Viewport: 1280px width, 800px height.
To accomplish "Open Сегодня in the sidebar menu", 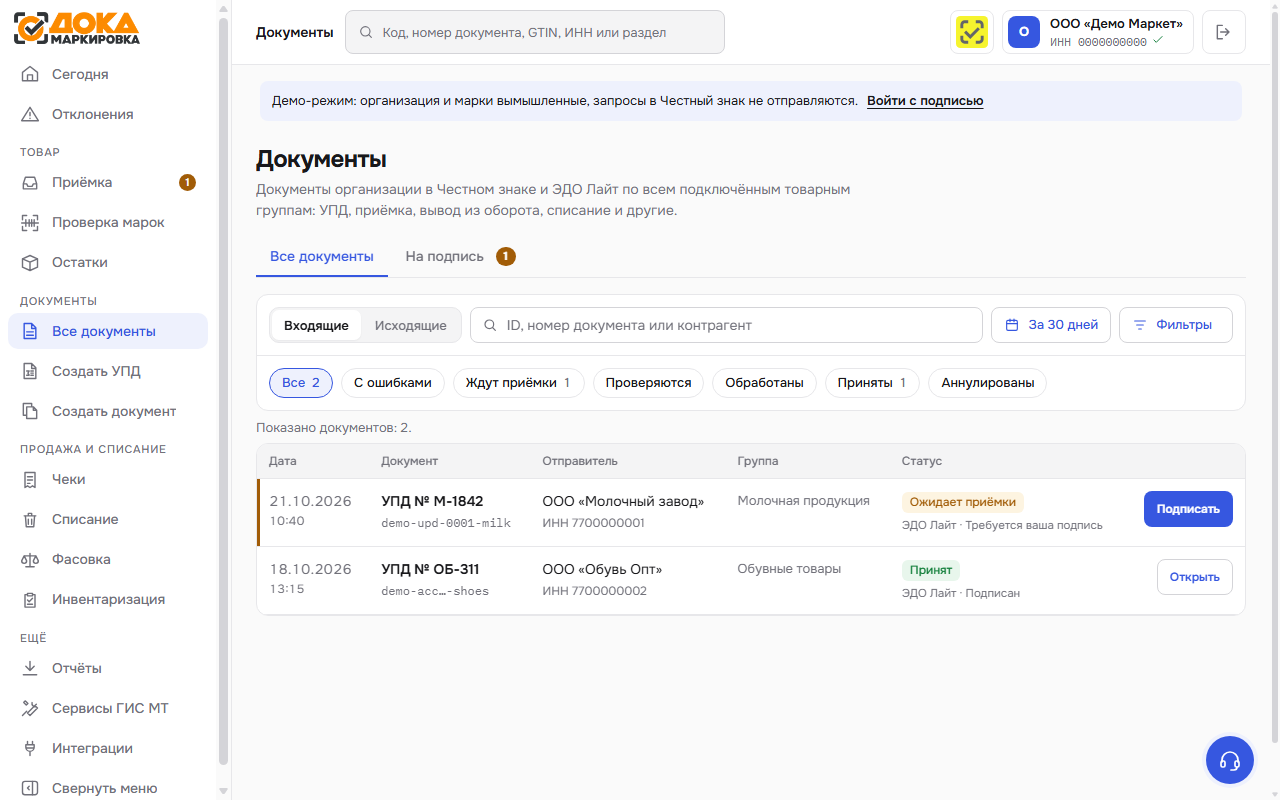I will click(x=108, y=74).
